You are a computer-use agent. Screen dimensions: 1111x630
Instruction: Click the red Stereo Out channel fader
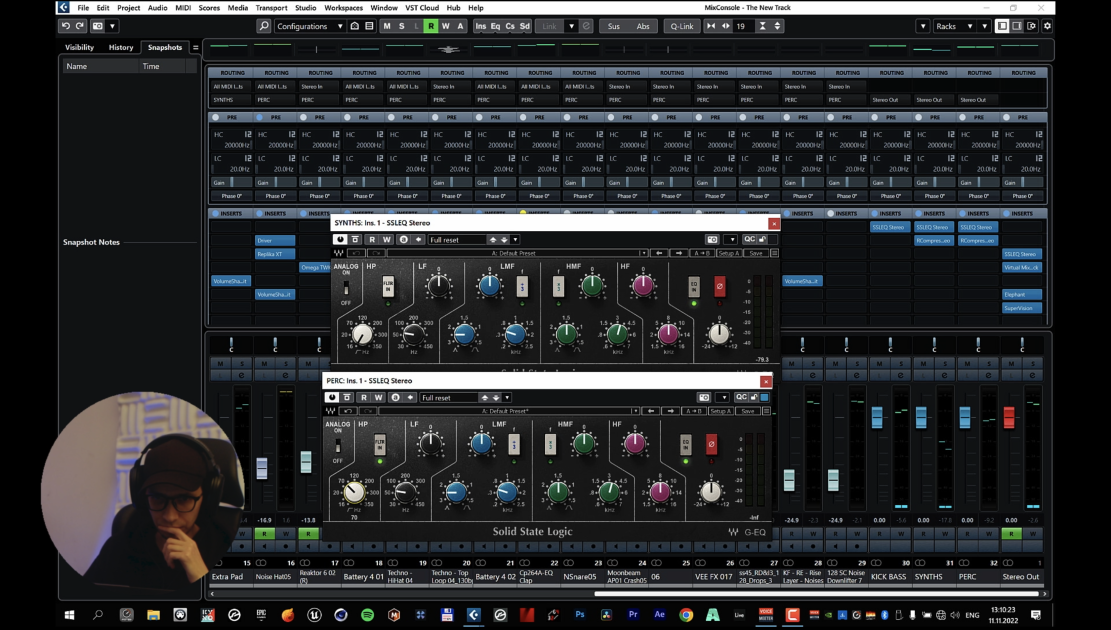(x=1009, y=417)
